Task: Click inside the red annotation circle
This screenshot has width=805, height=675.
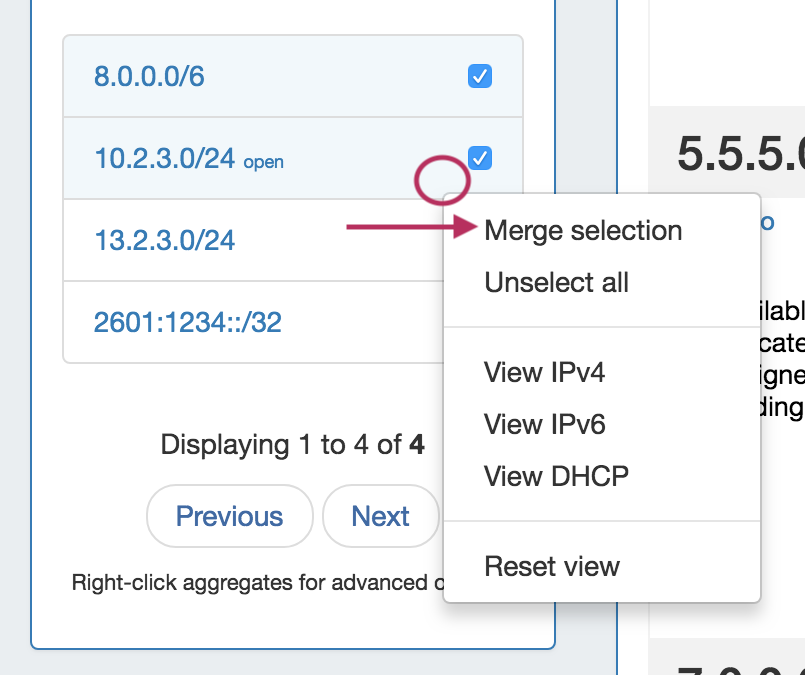Action: tap(442, 181)
